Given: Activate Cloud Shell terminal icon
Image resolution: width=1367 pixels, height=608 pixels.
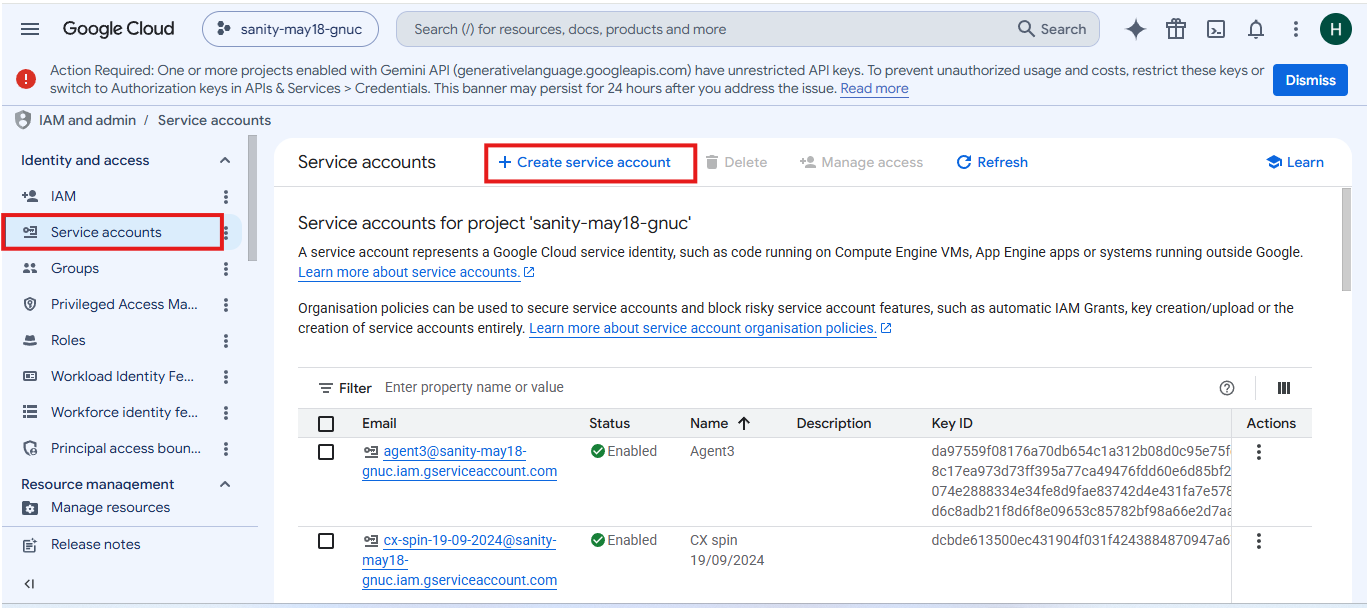Looking at the screenshot, I should pyautogui.click(x=1216, y=29).
